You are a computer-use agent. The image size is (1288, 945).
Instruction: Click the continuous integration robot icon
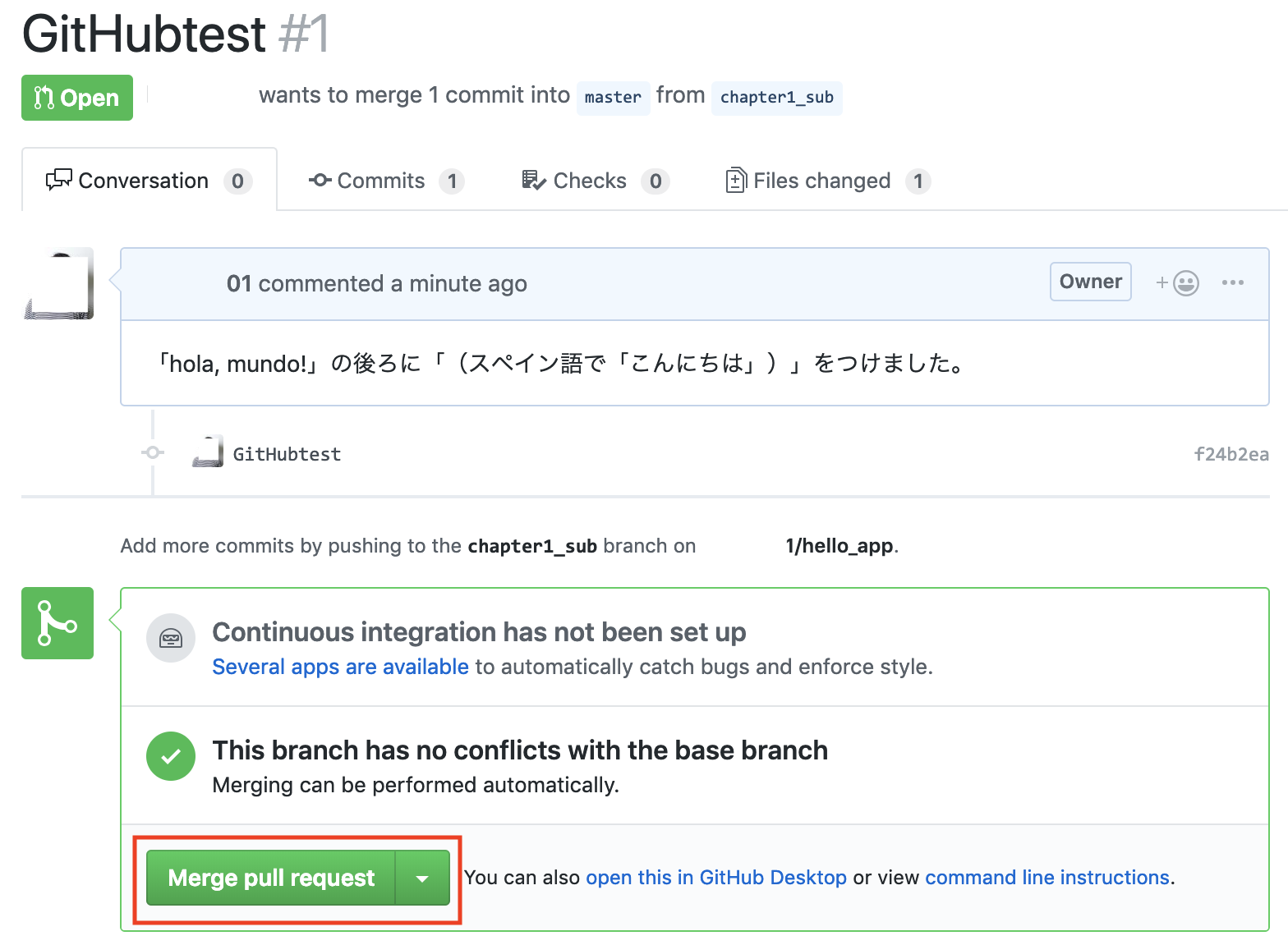tap(171, 638)
